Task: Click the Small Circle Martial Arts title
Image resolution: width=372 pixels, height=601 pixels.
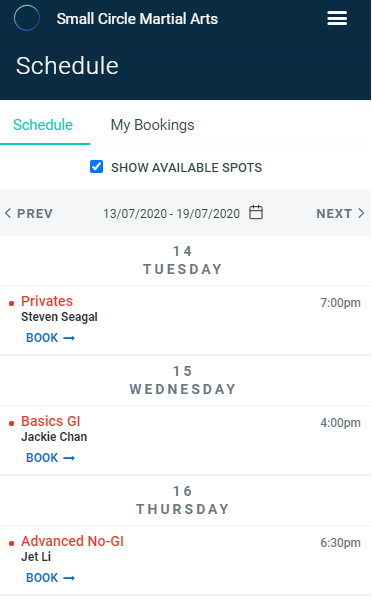Action: coord(137,19)
